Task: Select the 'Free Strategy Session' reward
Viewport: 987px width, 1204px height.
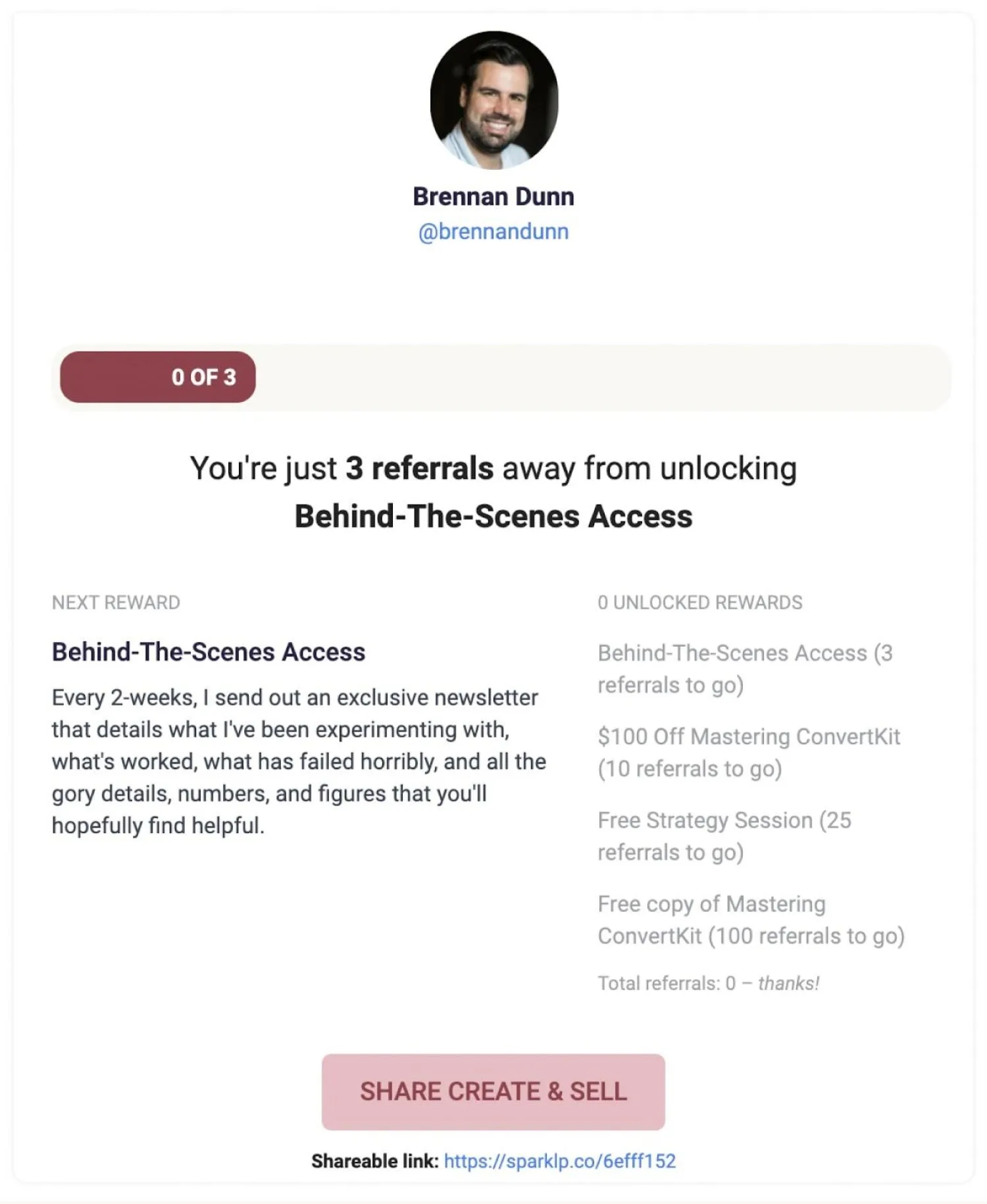Action: click(724, 836)
